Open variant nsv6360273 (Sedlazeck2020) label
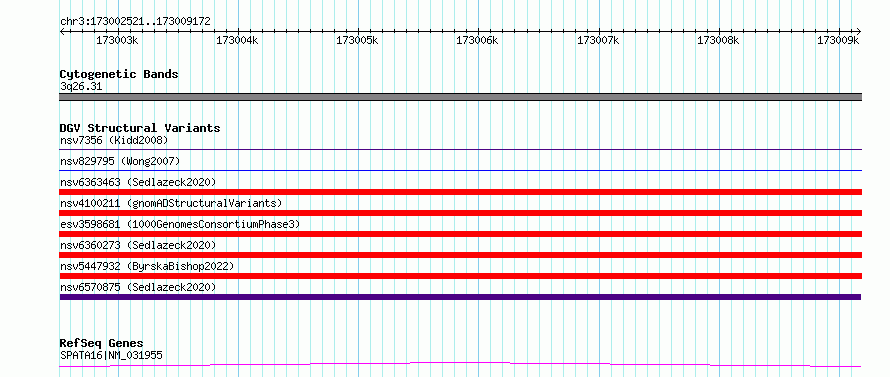The width and height of the screenshot is (890, 377). (138, 245)
